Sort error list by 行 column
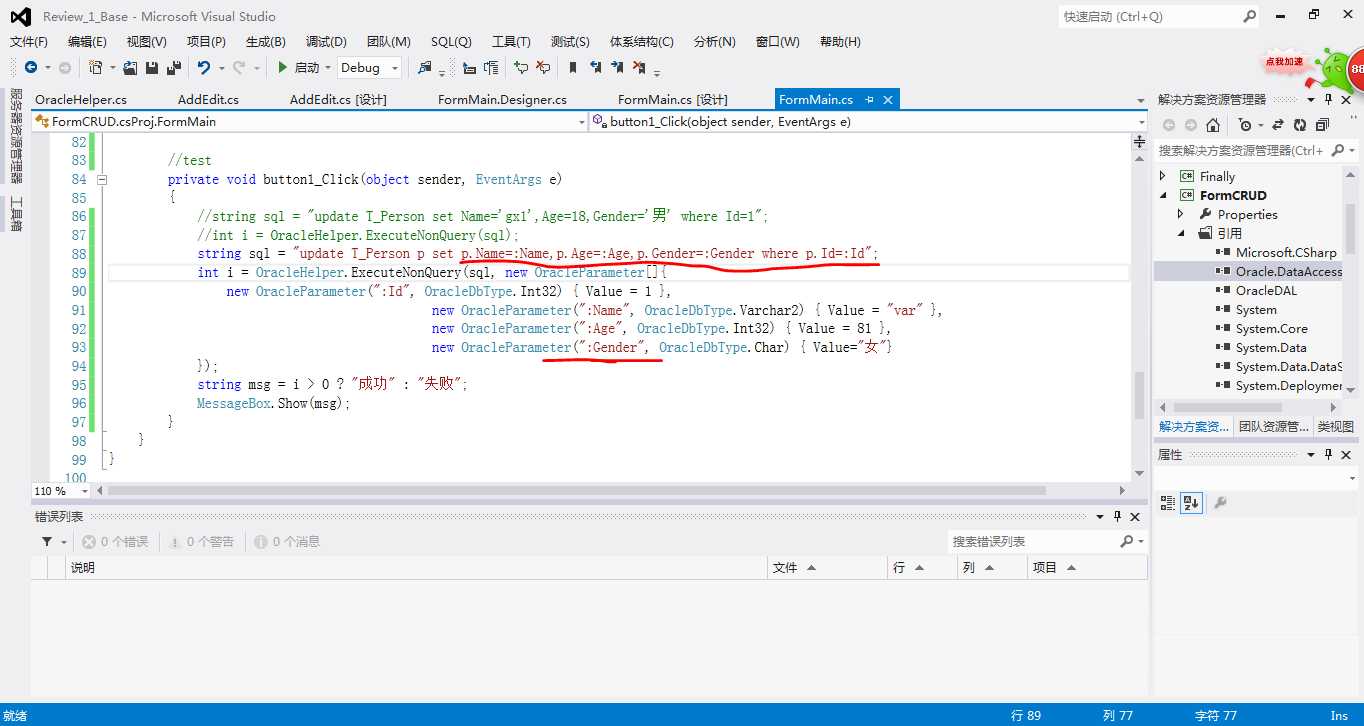 922,567
